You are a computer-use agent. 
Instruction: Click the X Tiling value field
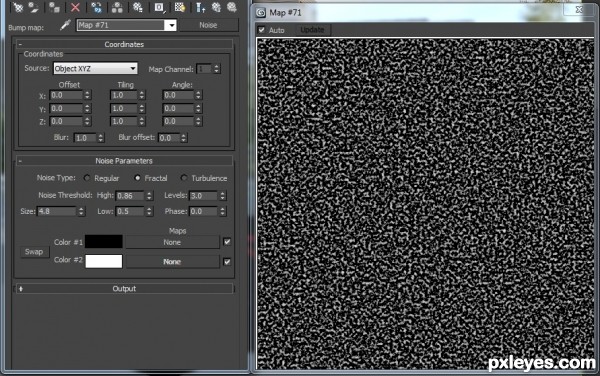124,95
